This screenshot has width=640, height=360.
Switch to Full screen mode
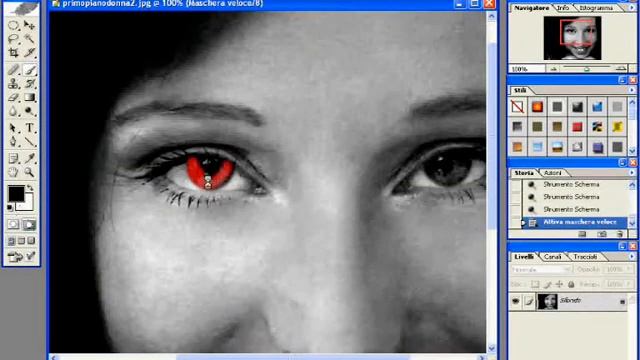(x=31, y=241)
